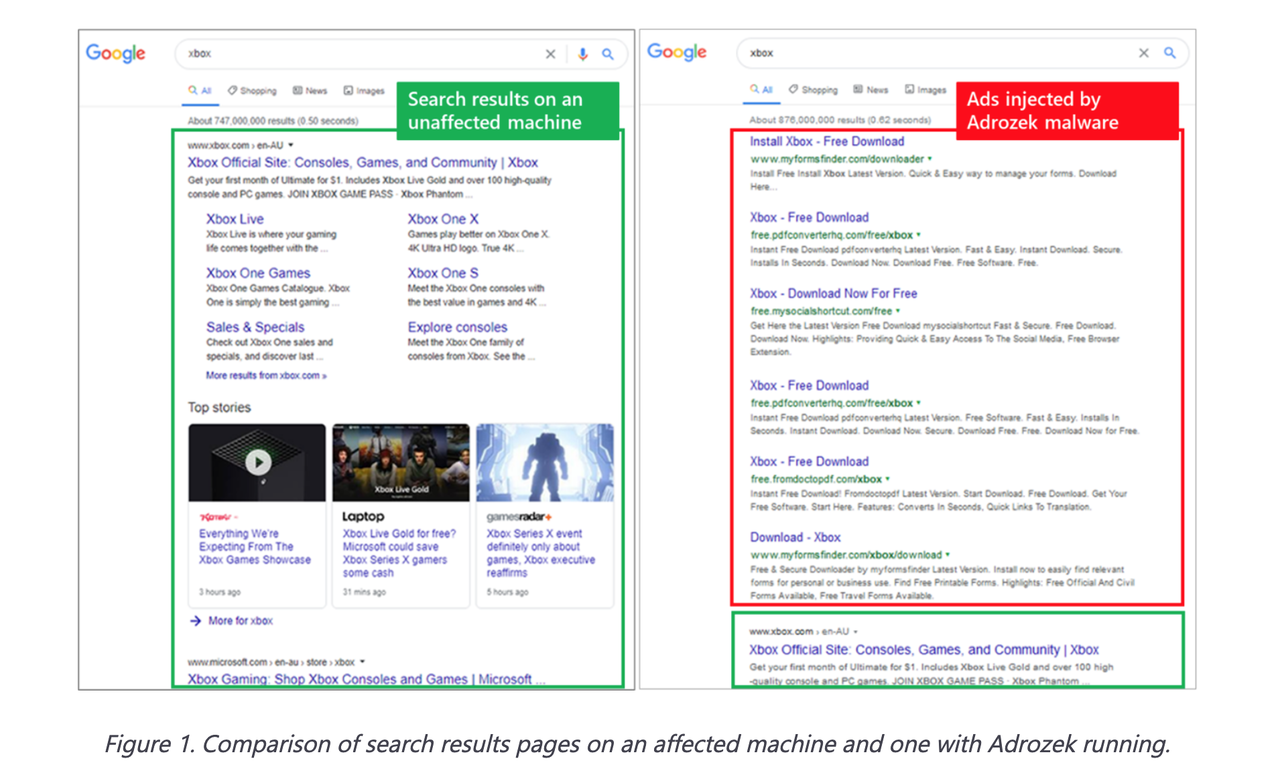Click the 'Top stories' heading
The height and width of the screenshot is (771, 1280).
[219, 408]
